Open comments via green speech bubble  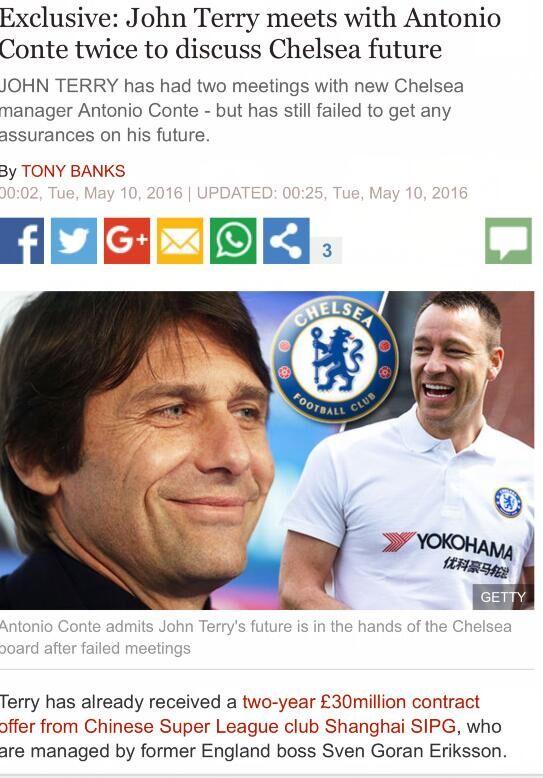(508, 241)
